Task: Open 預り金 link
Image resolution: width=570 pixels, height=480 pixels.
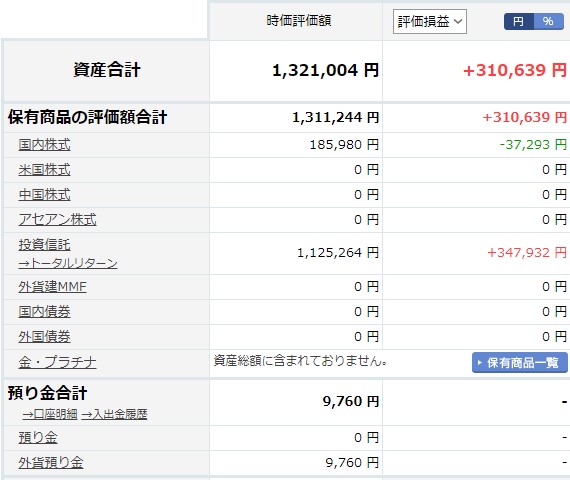Action: click(38, 437)
